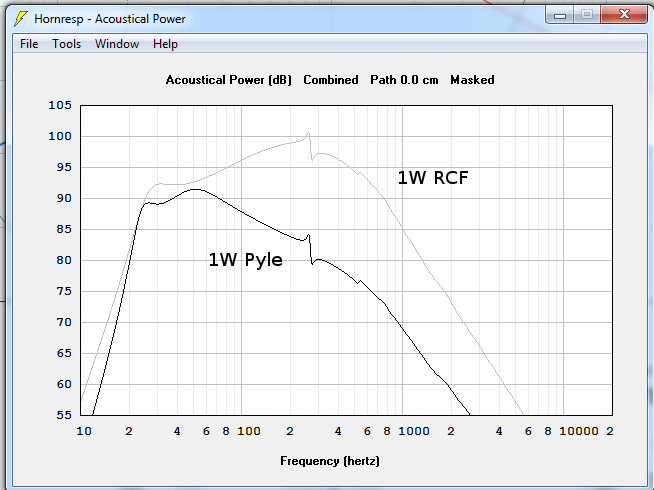654x490 pixels.
Task: Click the disabled maximize window button
Action: (x=586, y=15)
